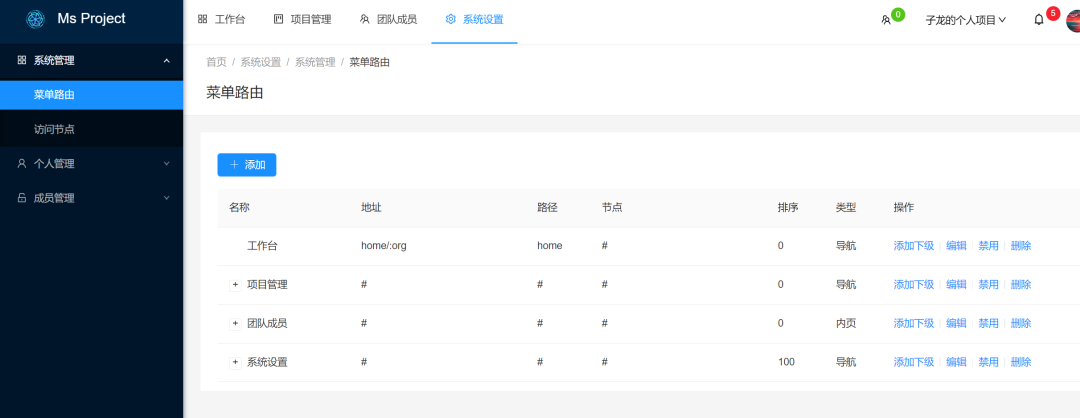Click the 系统设置 gear icon in top navigation
Viewport: 1080px width, 418px height.
coord(451,19)
